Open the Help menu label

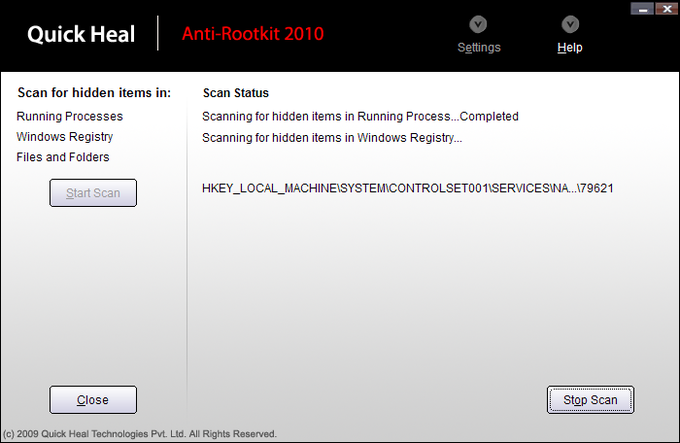click(570, 47)
